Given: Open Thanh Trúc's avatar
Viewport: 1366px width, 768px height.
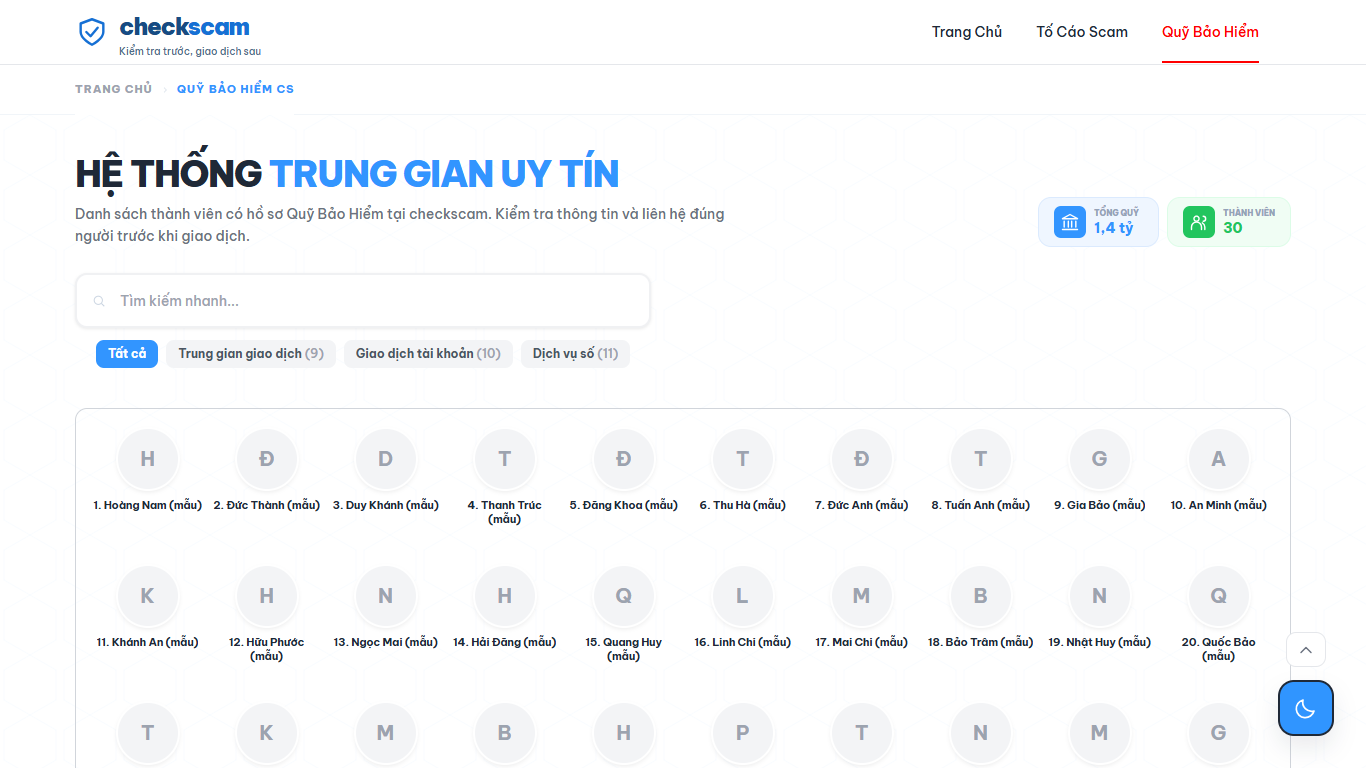Looking at the screenshot, I should (x=505, y=459).
